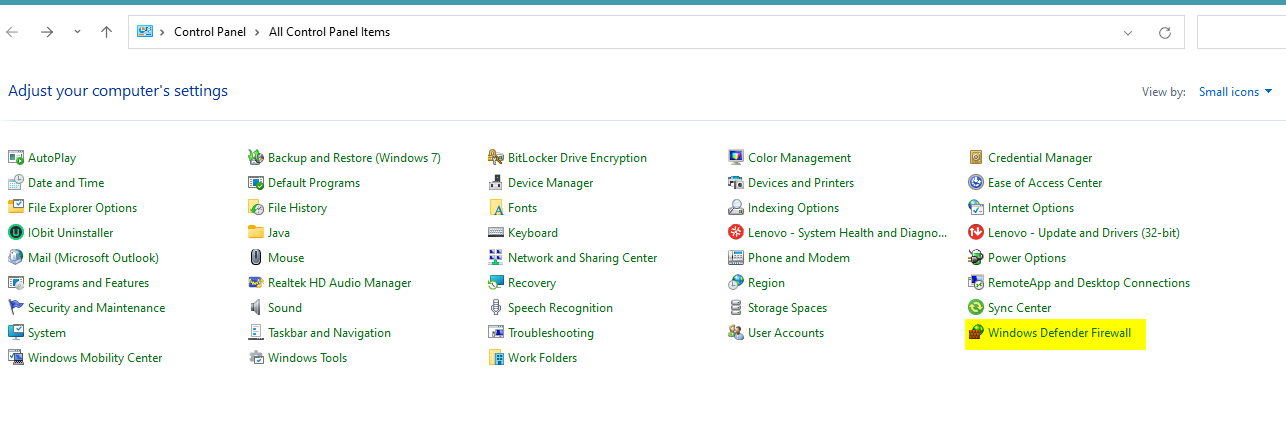
Task: Click the Forward navigation arrow
Action: [47, 32]
